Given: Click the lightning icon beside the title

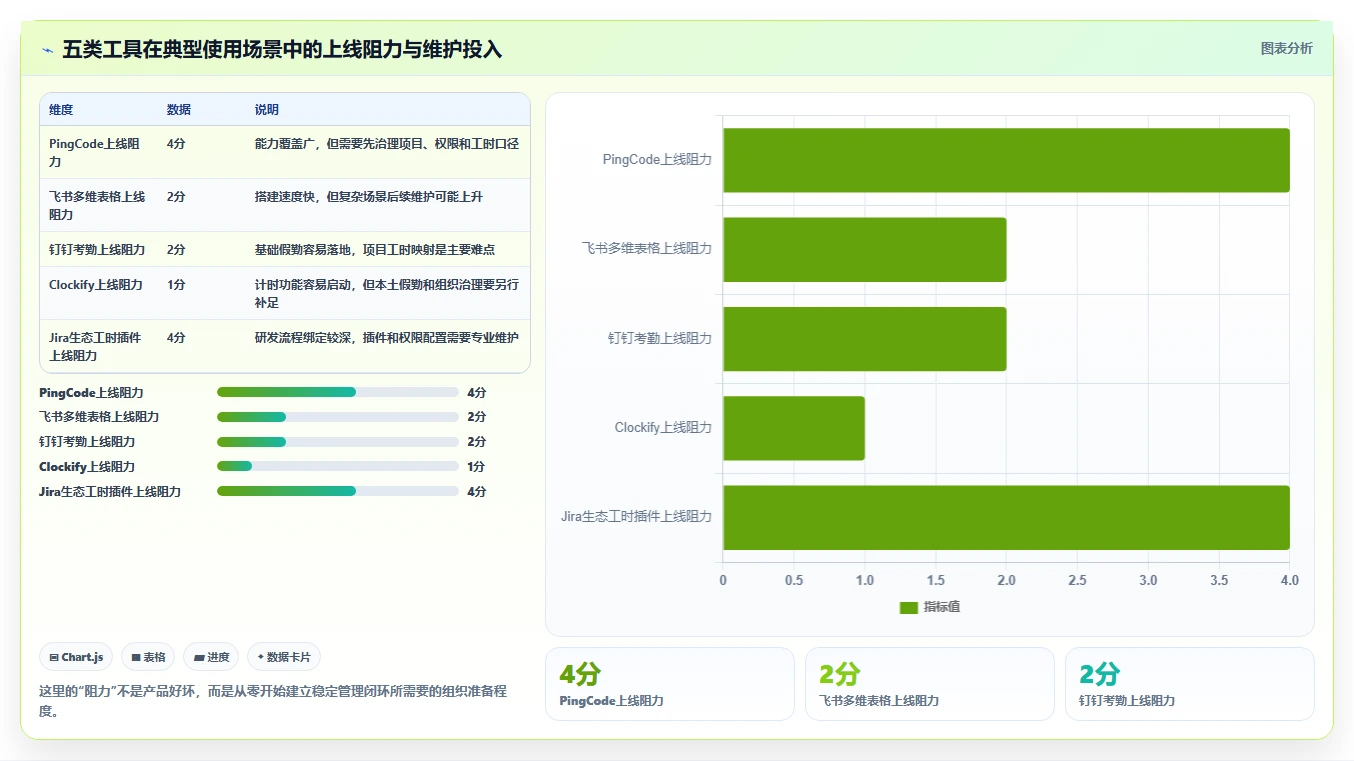Looking at the screenshot, I should (x=47, y=50).
